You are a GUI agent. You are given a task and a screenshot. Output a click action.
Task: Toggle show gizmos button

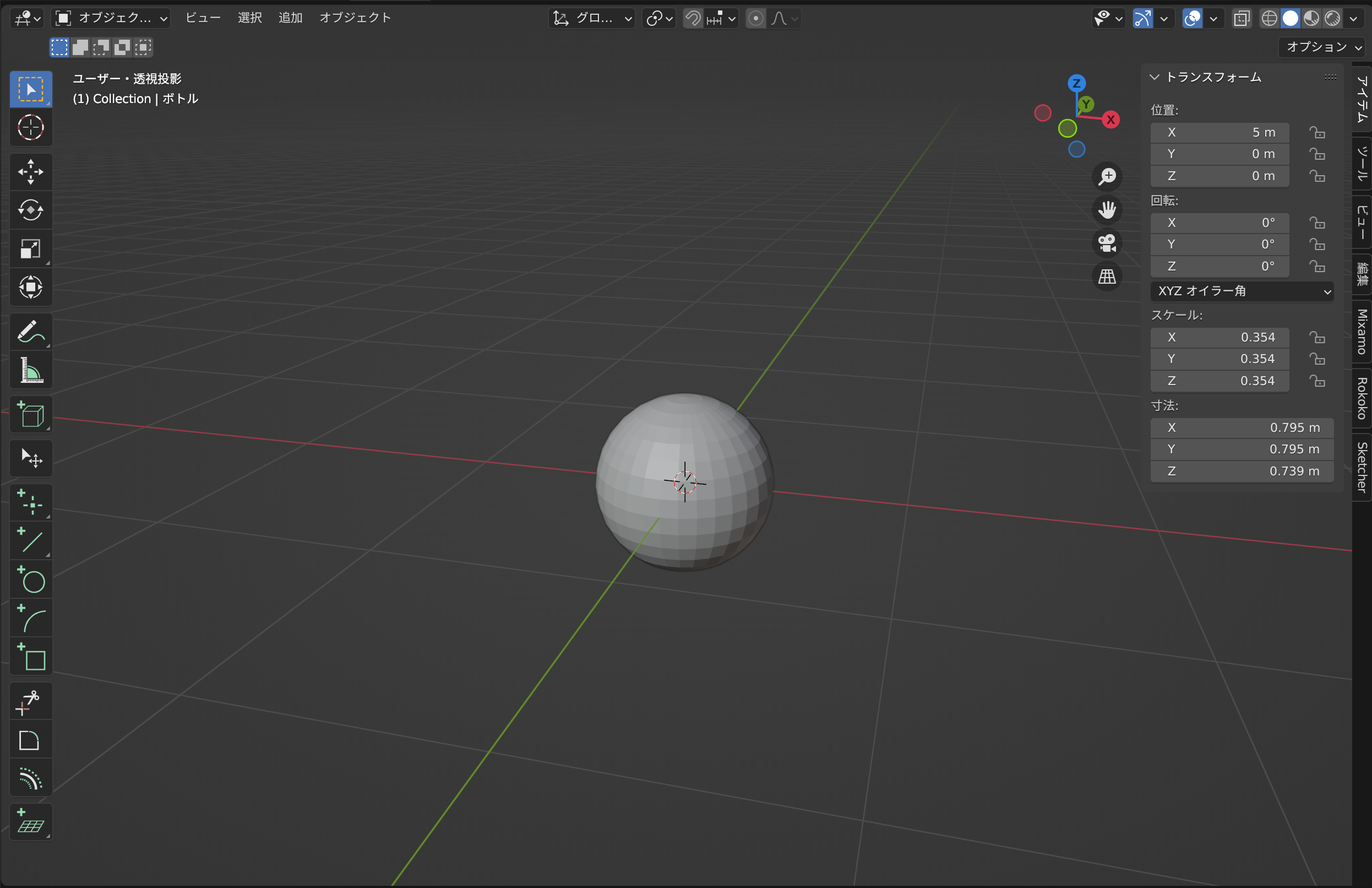point(1142,18)
